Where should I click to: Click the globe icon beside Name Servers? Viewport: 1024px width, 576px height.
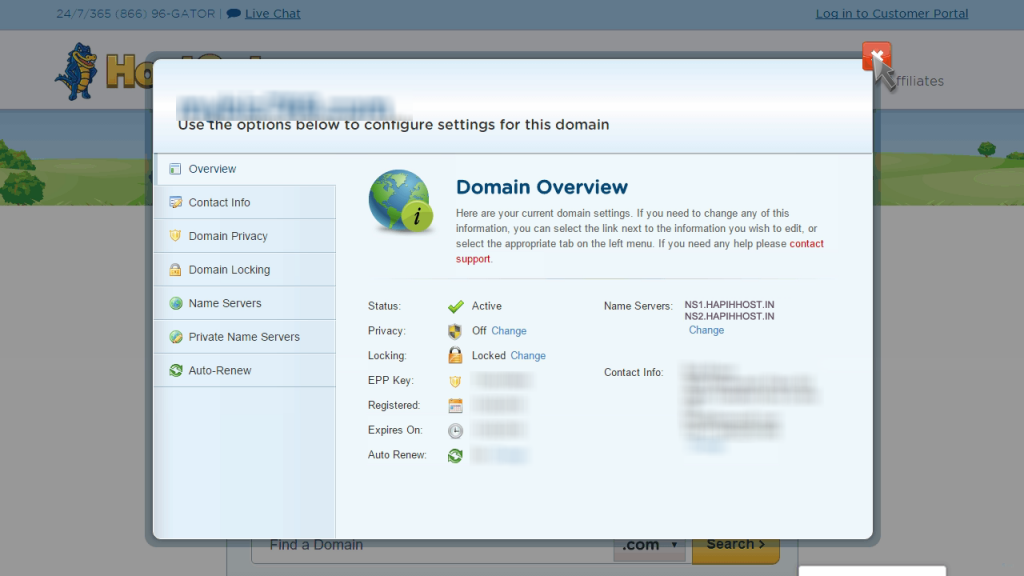click(x=175, y=302)
